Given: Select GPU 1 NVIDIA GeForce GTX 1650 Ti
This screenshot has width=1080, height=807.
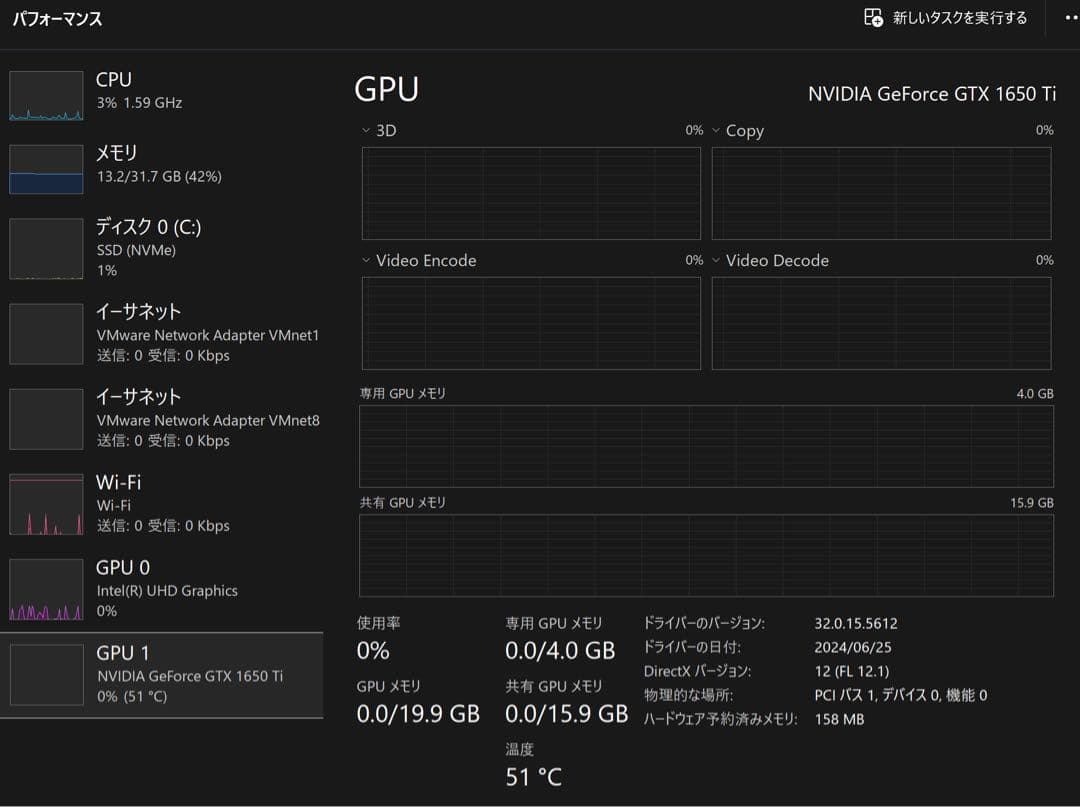Looking at the screenshot, I should click(x=160, y=675).
